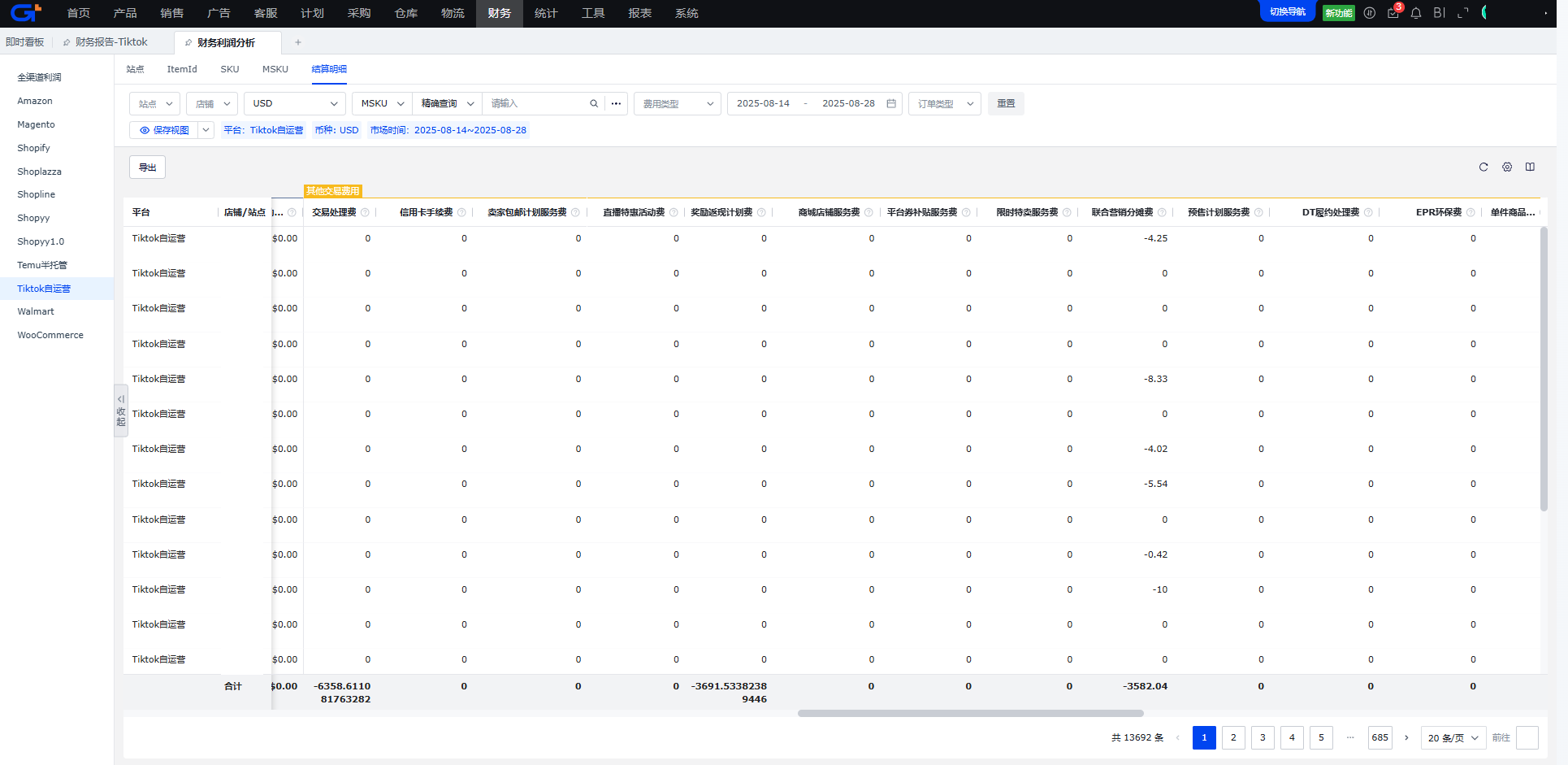Open the notification bell
Screen dimensions: 1568x765
[x=1416, y=13]
